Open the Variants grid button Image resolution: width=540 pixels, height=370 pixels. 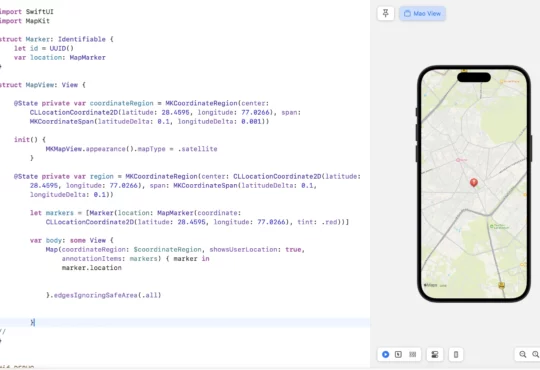413,354
